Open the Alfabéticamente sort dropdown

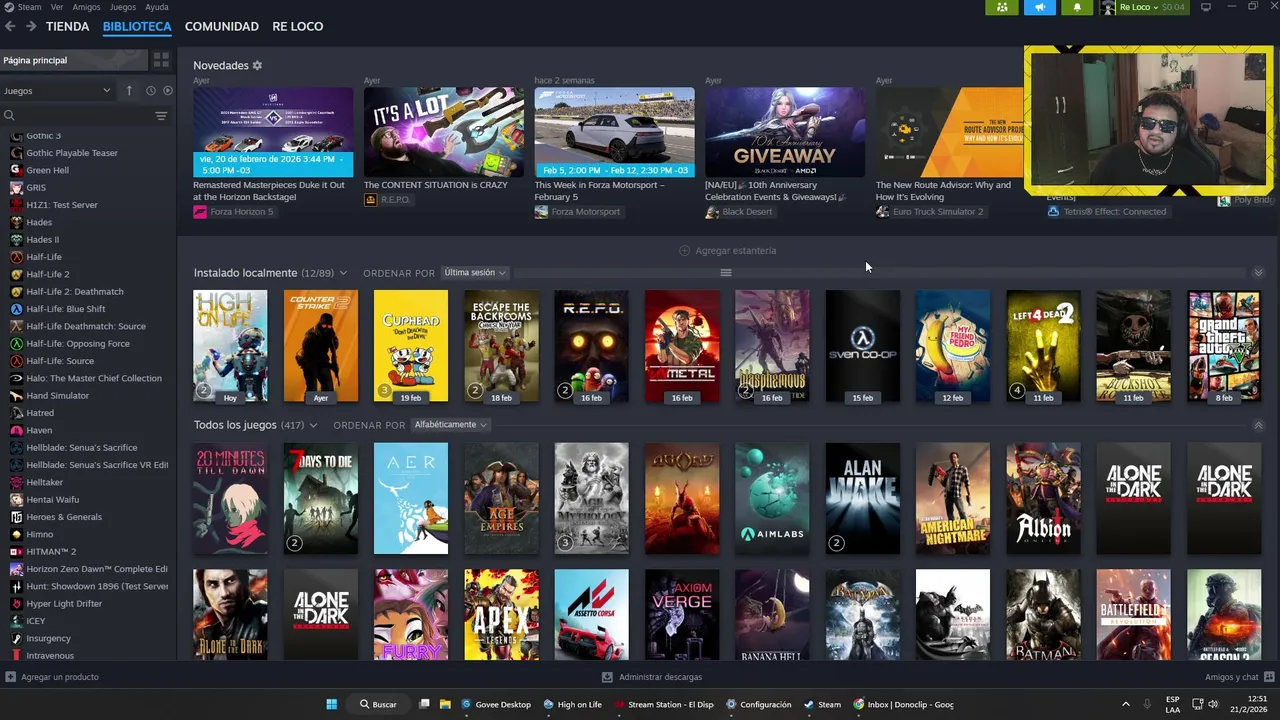click(450, 425)
